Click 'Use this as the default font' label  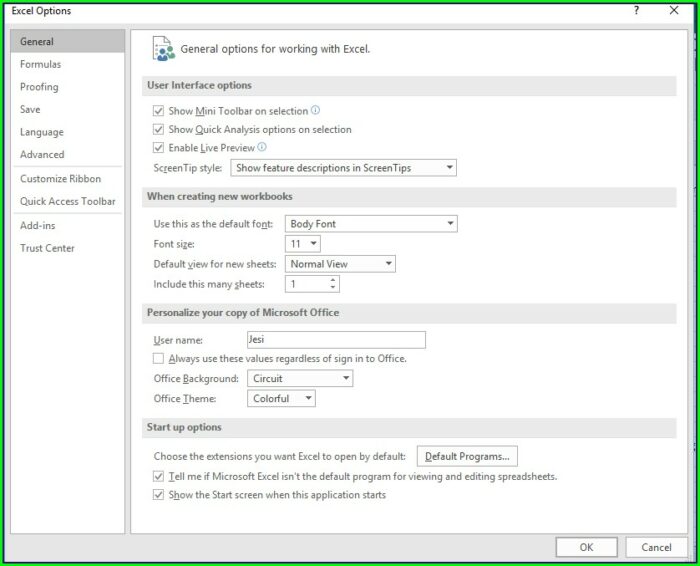point(213,224)
